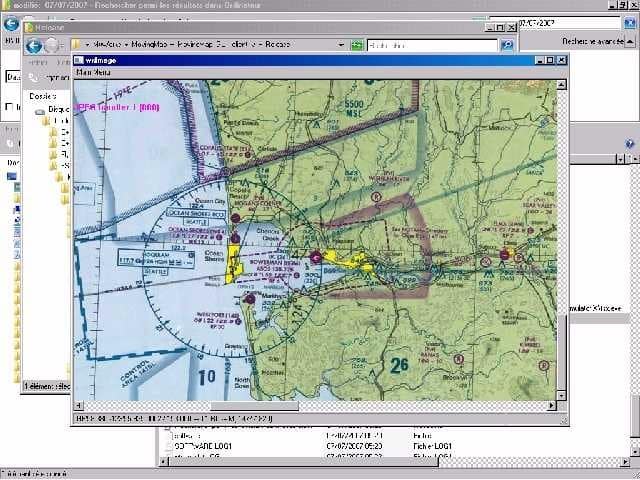Select the SOFTWARE.LOG1 file in the list
The image size is (640, 480).
[200, 446]
